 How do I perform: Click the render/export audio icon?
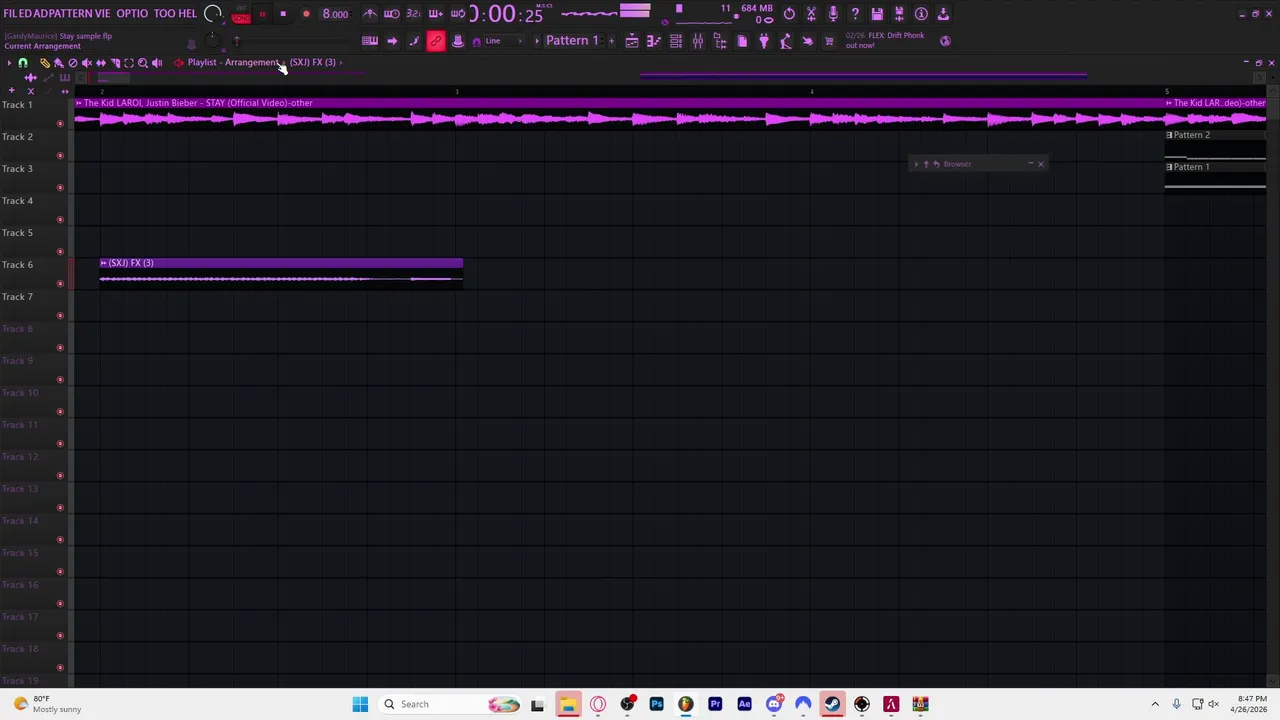[899, 14]
